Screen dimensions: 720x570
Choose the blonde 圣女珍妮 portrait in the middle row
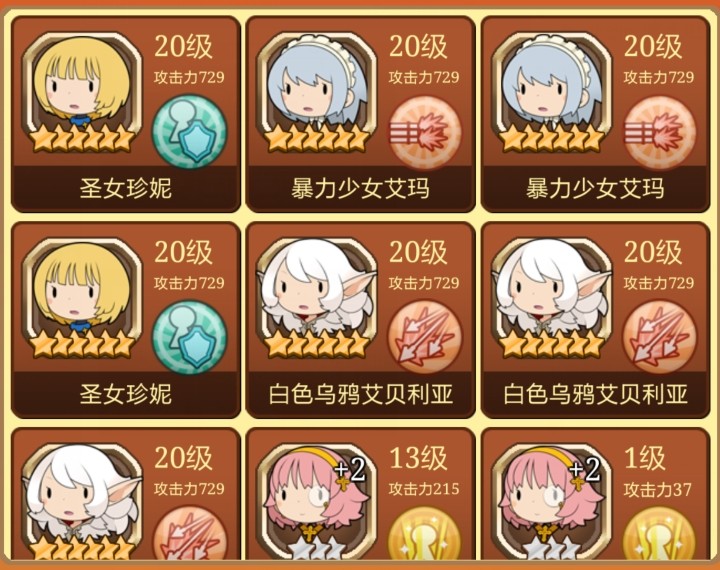pyautogui.click(x=82, y=298)
